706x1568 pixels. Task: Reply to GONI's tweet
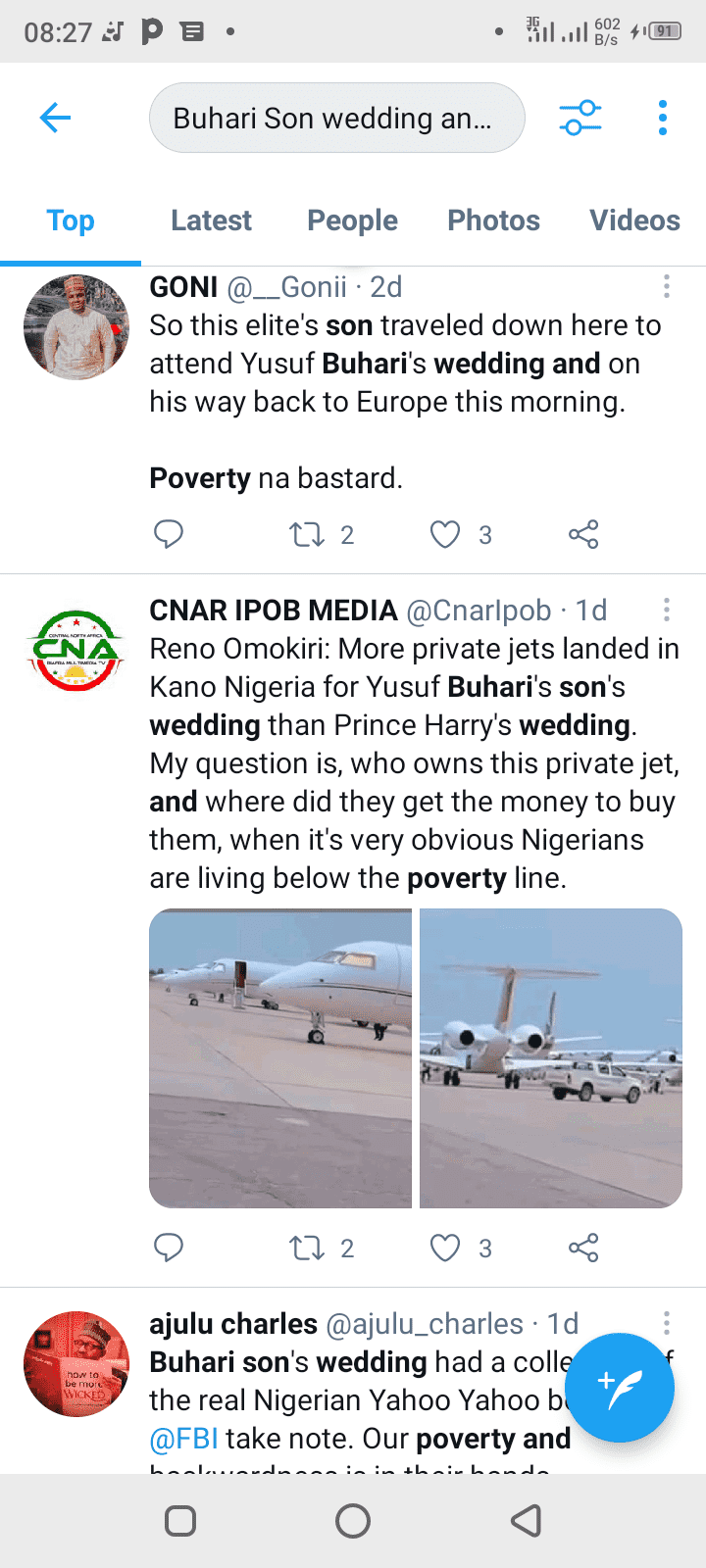tap(169, 534)
